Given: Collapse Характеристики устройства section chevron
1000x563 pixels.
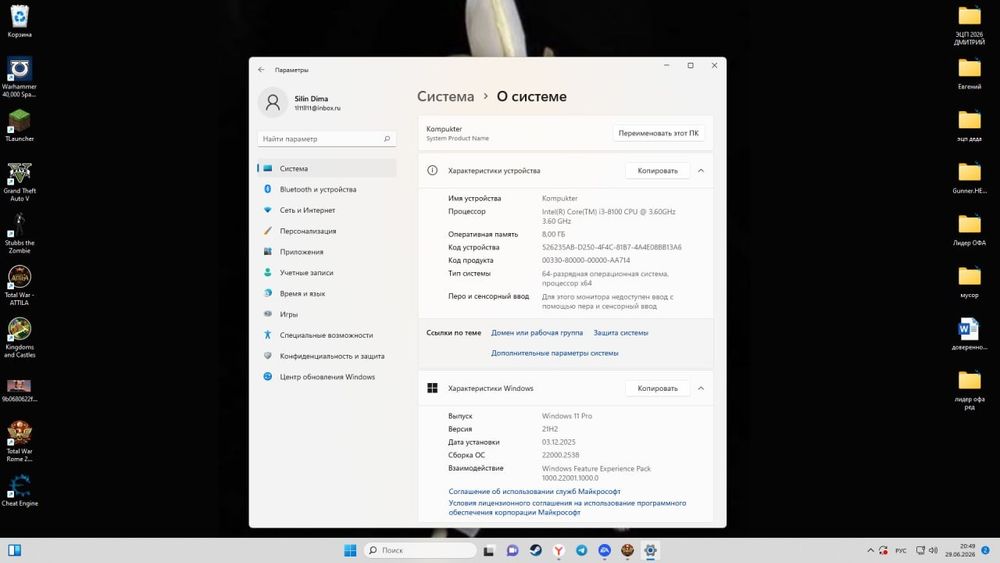Looking at the screenshot, I should coord(701,171).
